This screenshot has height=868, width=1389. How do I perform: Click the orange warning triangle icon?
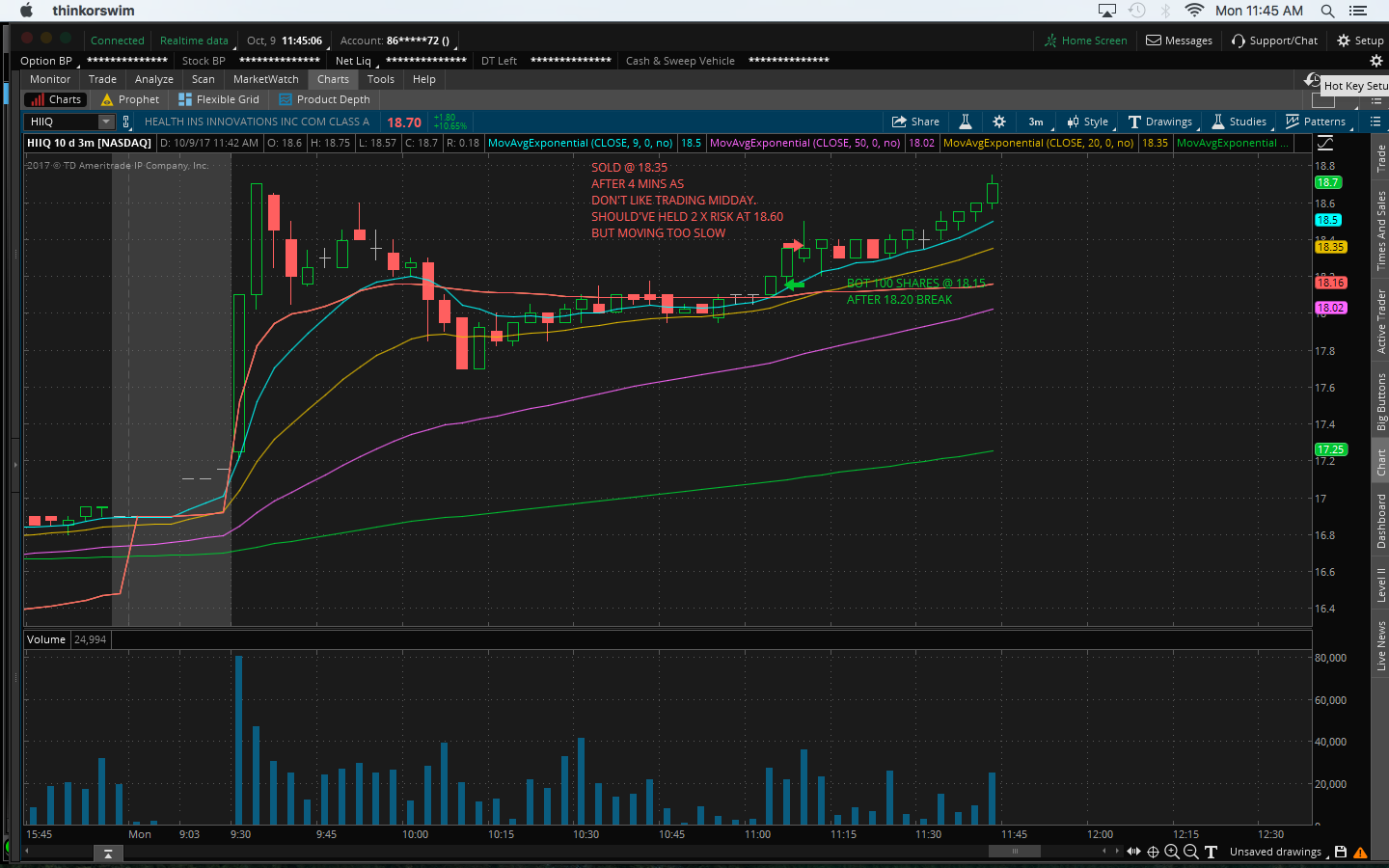[1360, 852]
